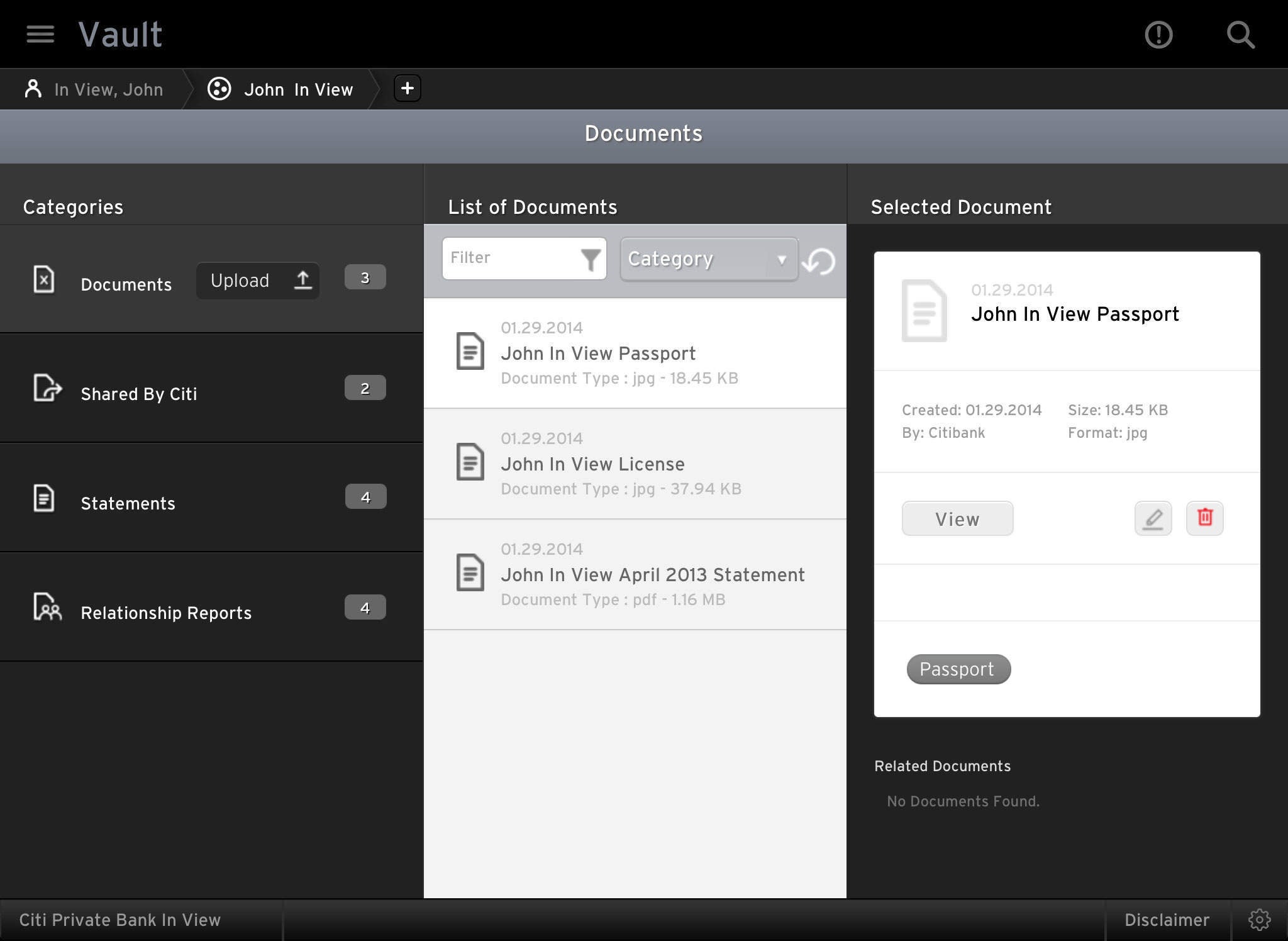
Task: Click the person icon in breadcrumb
Action: [33, 89]
